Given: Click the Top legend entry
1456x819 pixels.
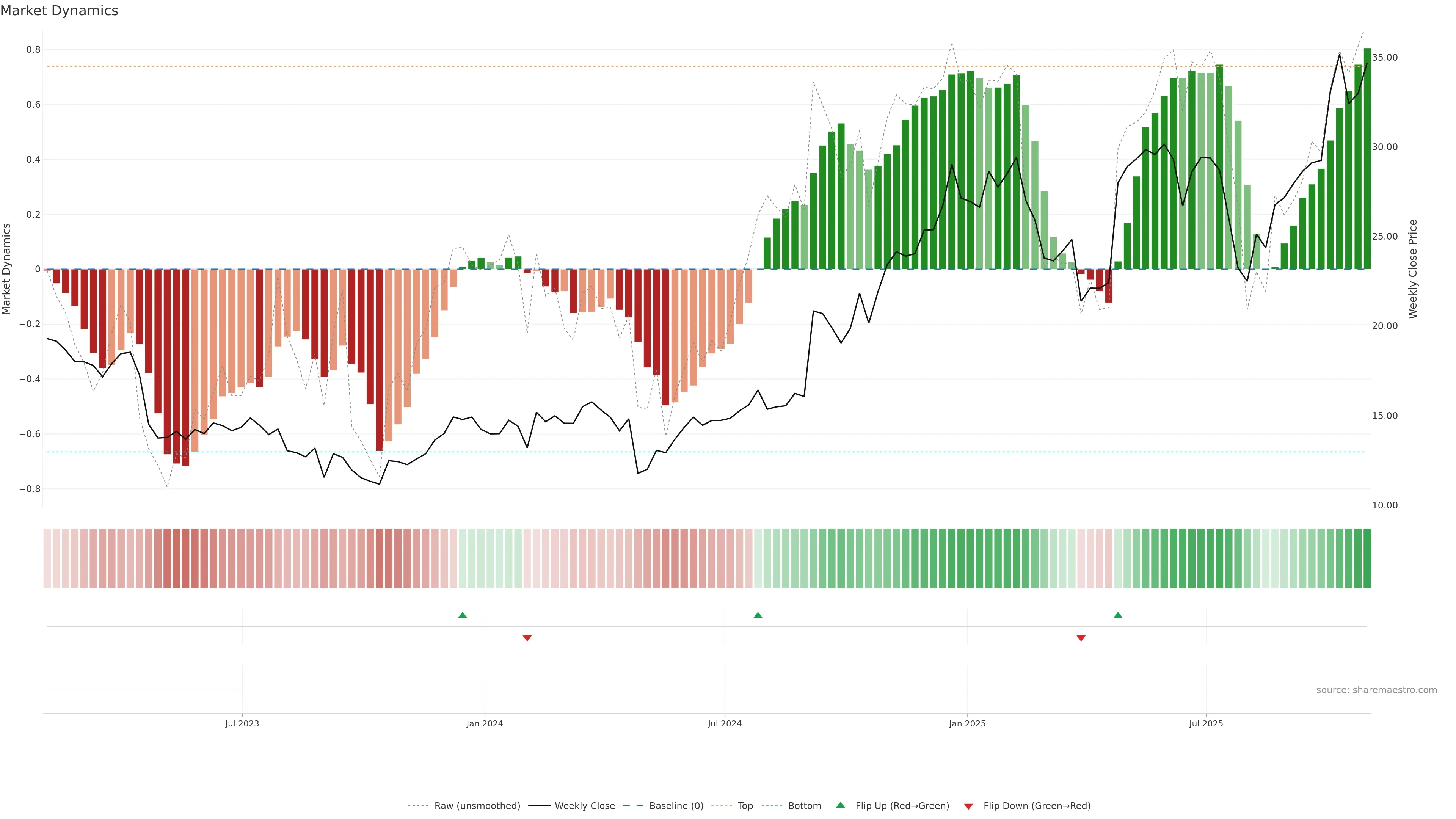Looking at the screenshot, I should 745,805.
